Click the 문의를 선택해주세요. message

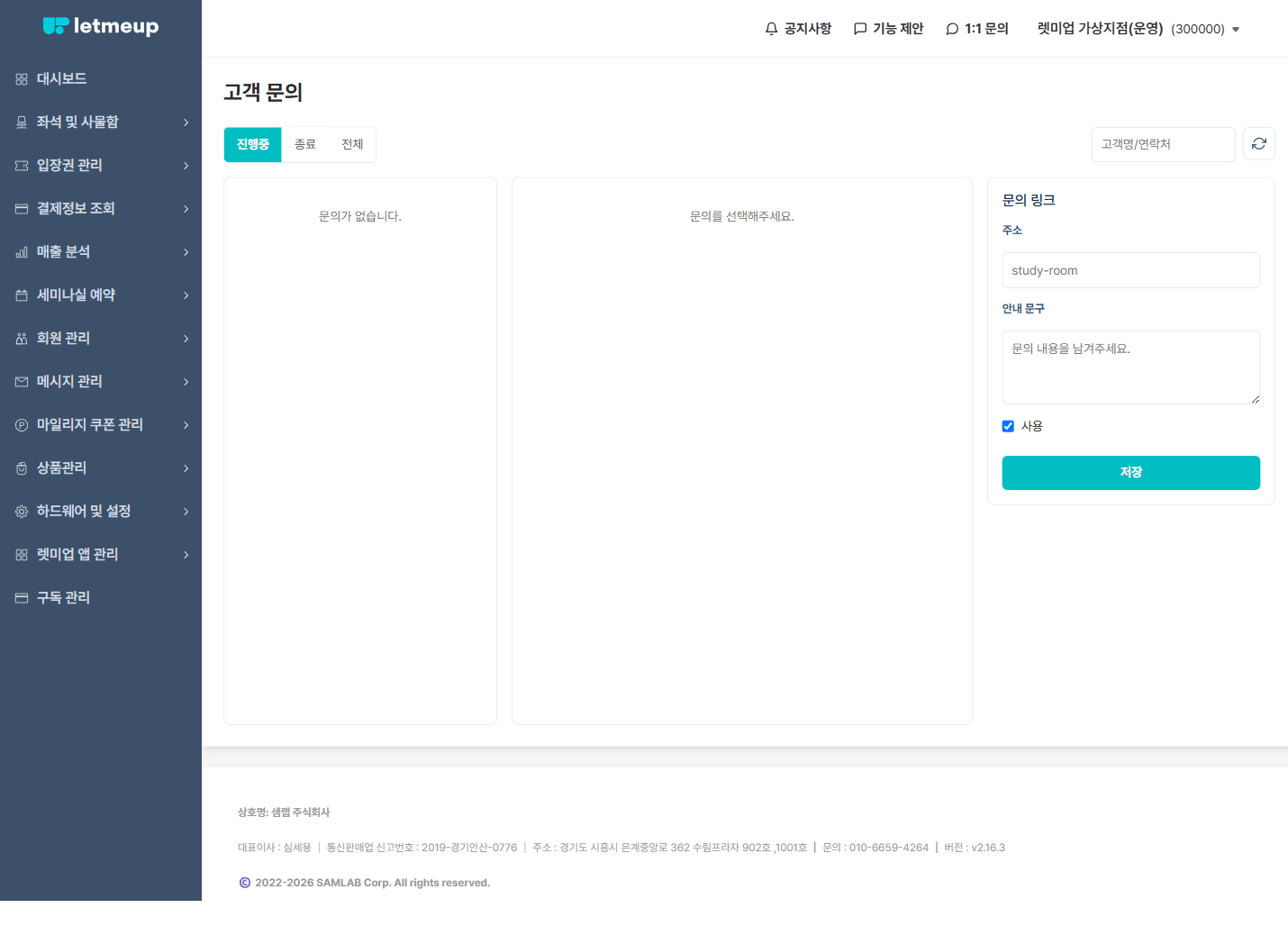(742, 216)
